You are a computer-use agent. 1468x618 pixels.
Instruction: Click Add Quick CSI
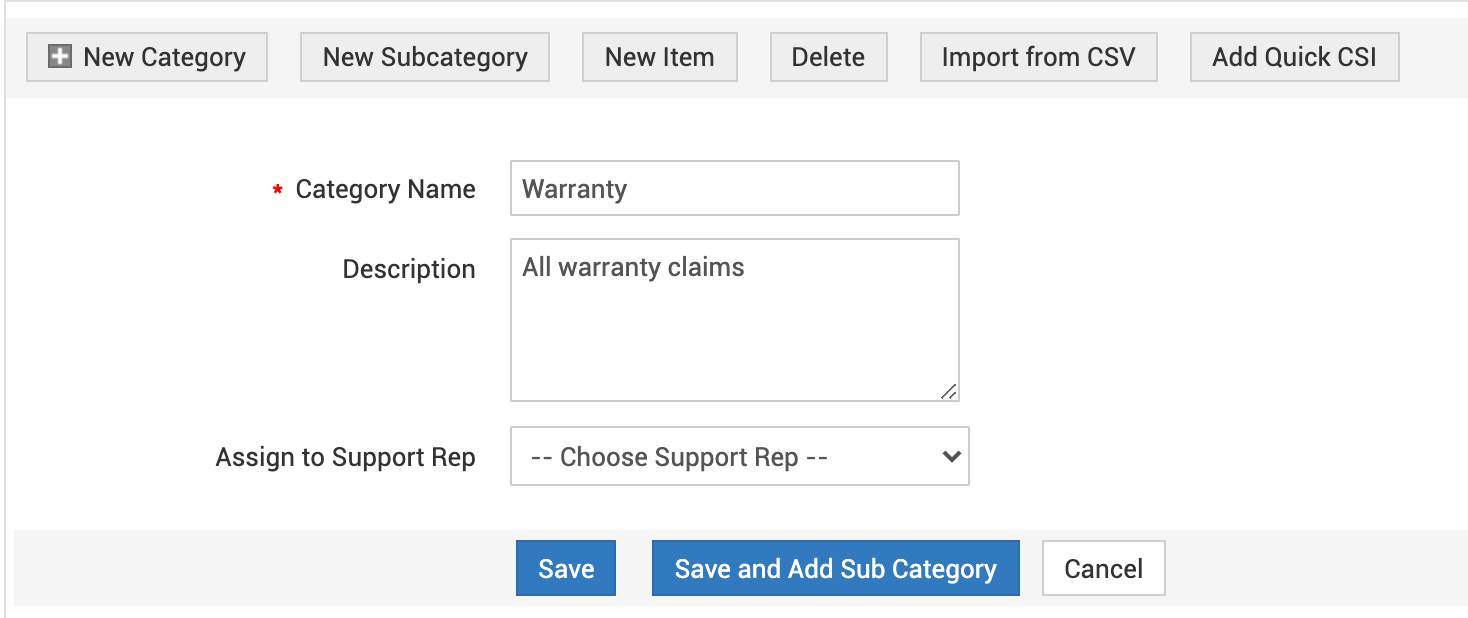pyautogui.click(x=1294, y=57)
